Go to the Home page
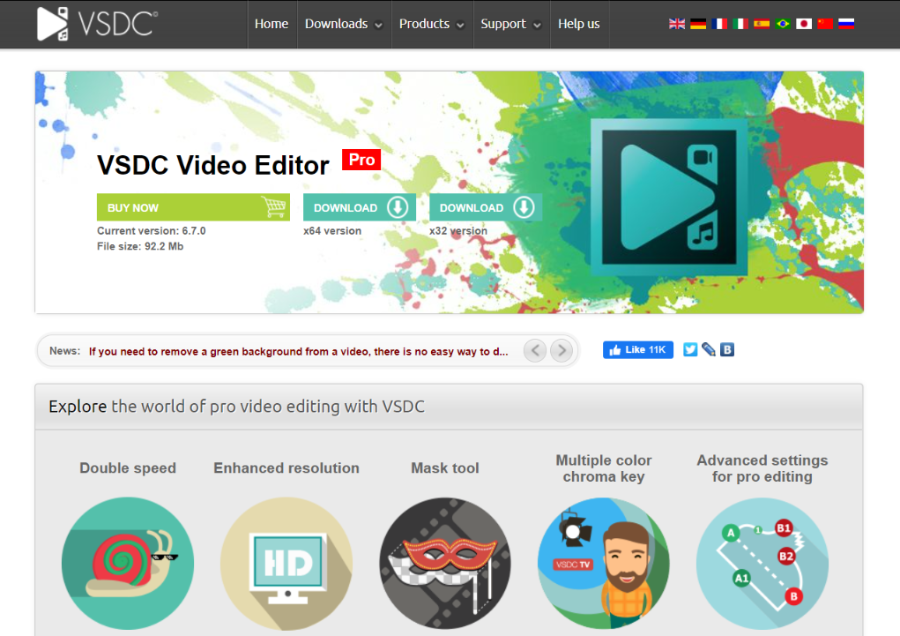Screen dimensions: 900x636 [x=271, y=24]
